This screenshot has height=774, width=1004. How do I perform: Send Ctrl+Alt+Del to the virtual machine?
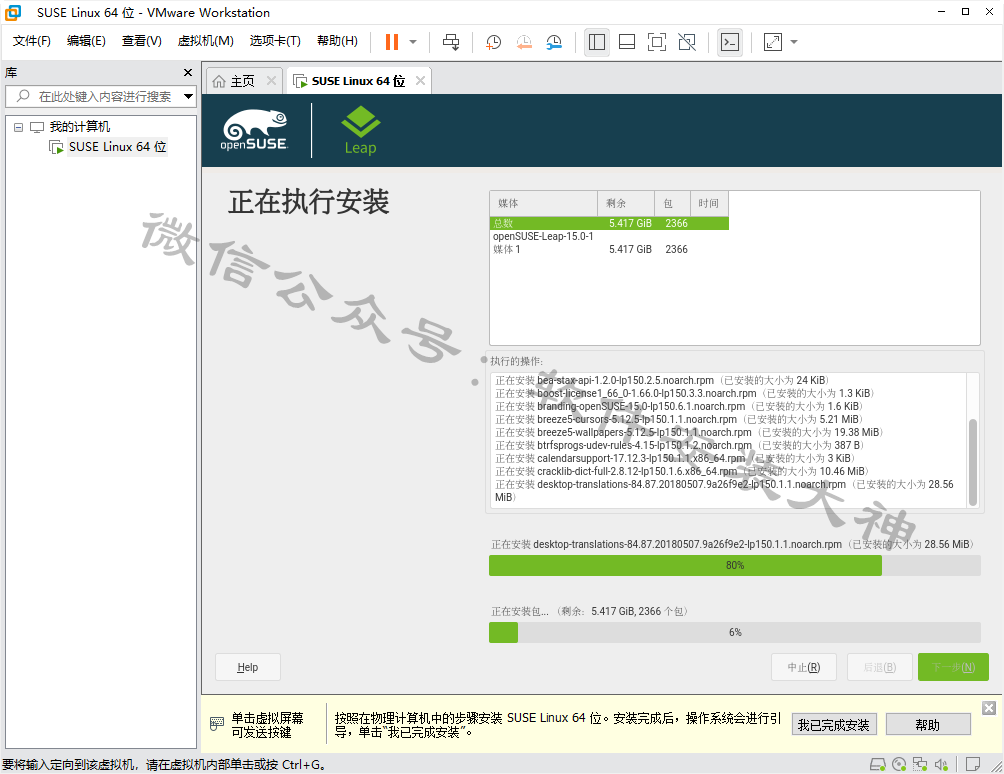pos(451,42)
